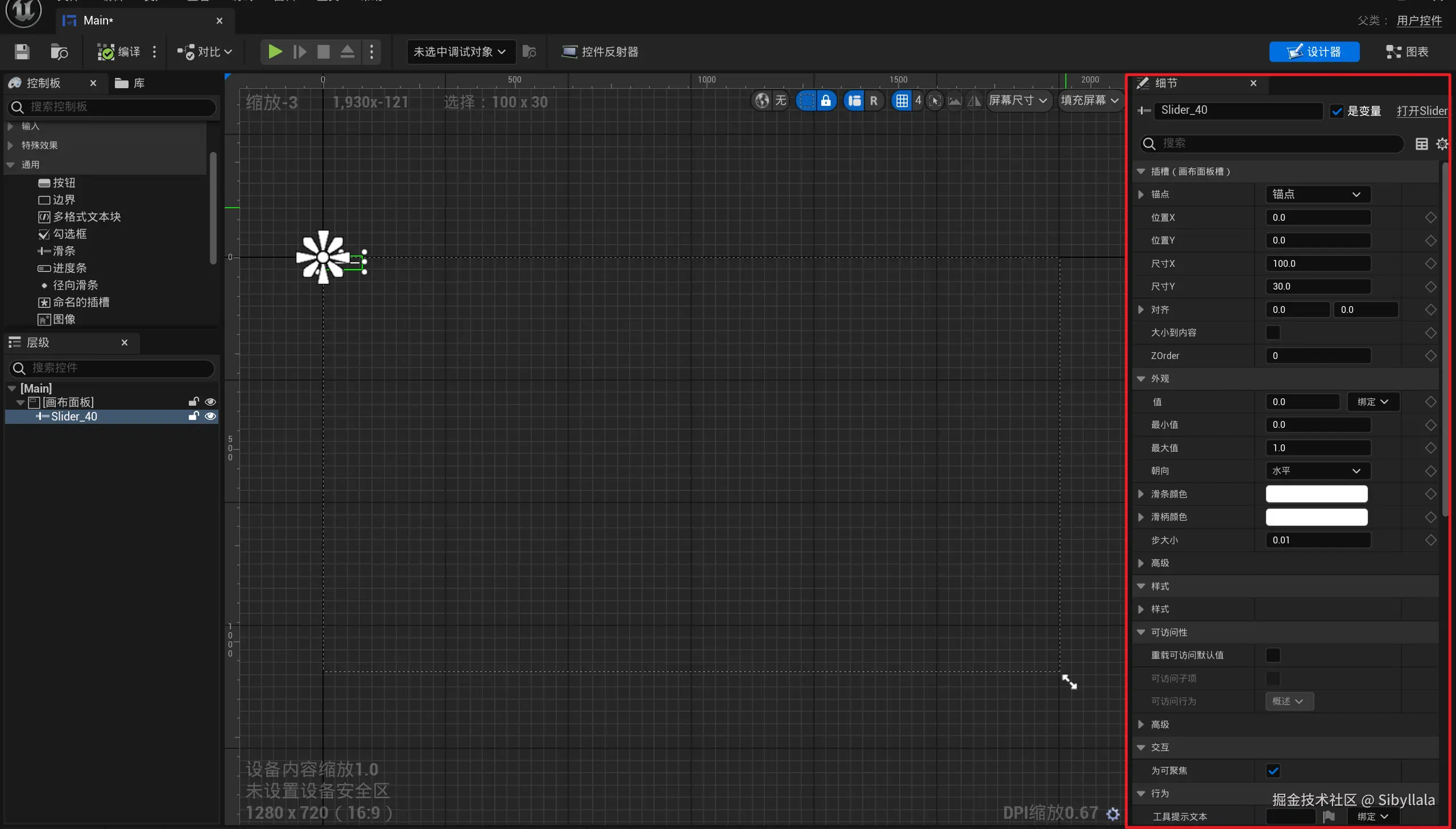Open the 屏幕尺寸 dropdown
This screenshot has height=829, width=1456.
pos(1018,101)
